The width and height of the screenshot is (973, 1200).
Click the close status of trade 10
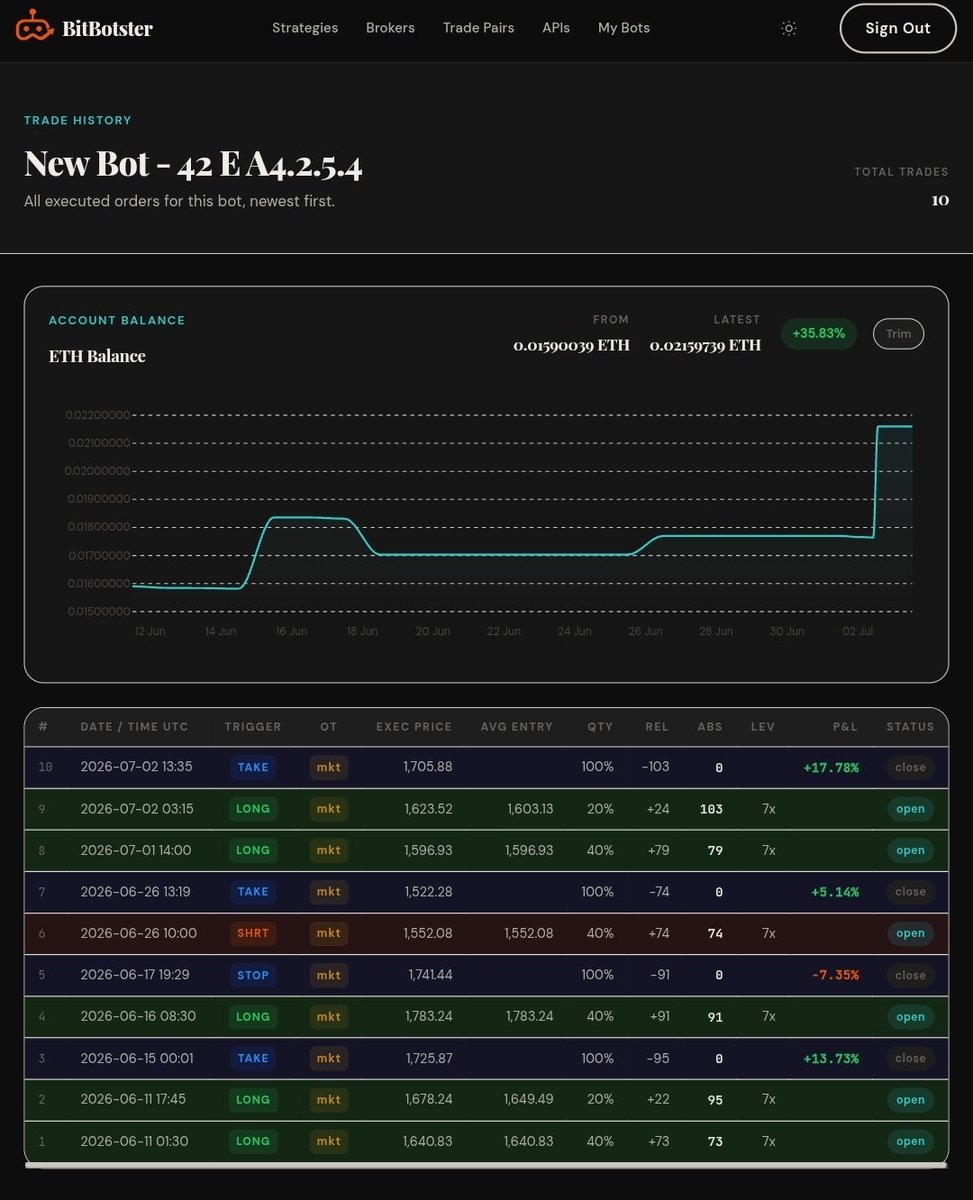coord(910,767)
